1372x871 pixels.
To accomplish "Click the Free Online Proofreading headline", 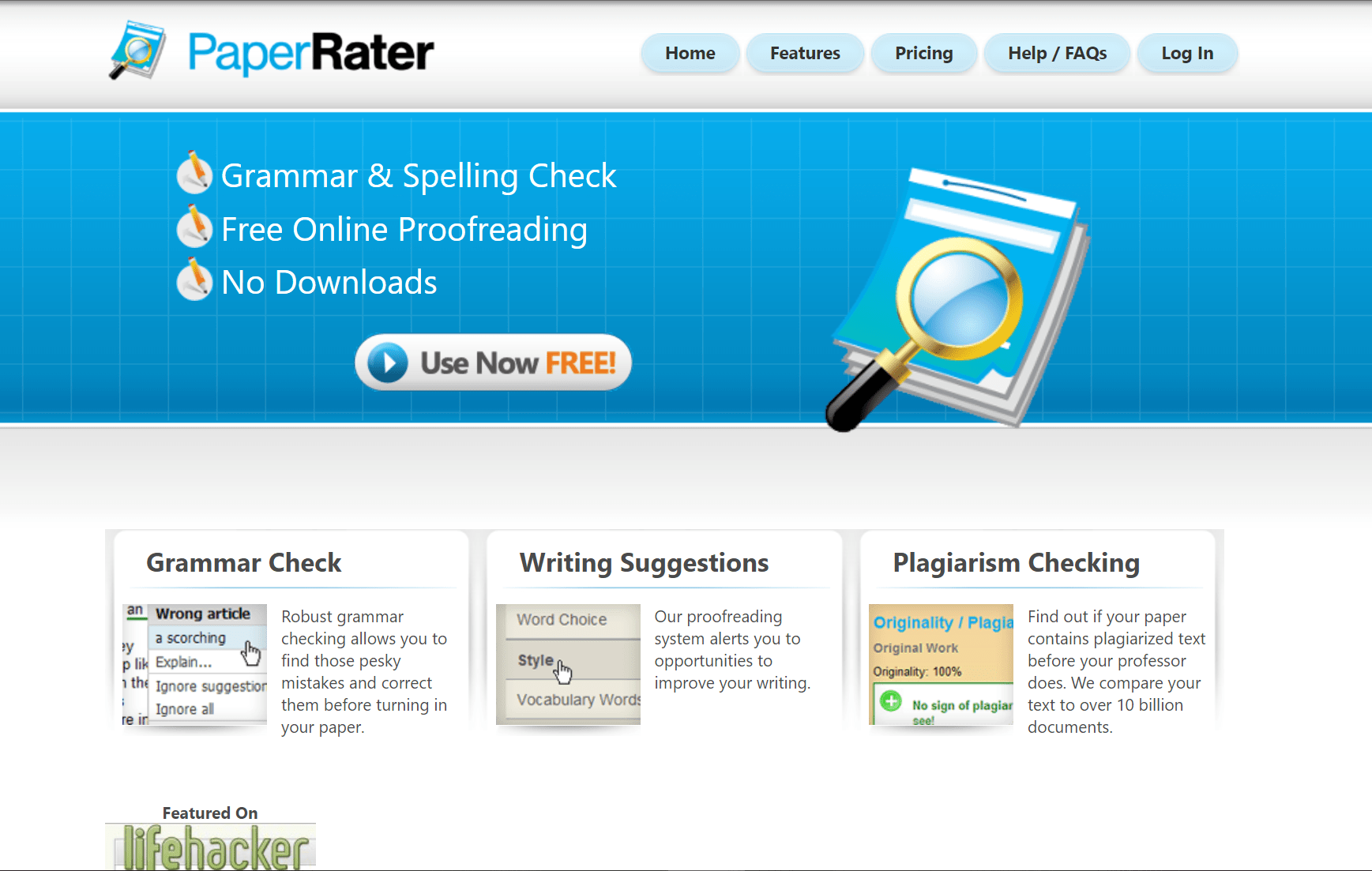I will 404,230.
